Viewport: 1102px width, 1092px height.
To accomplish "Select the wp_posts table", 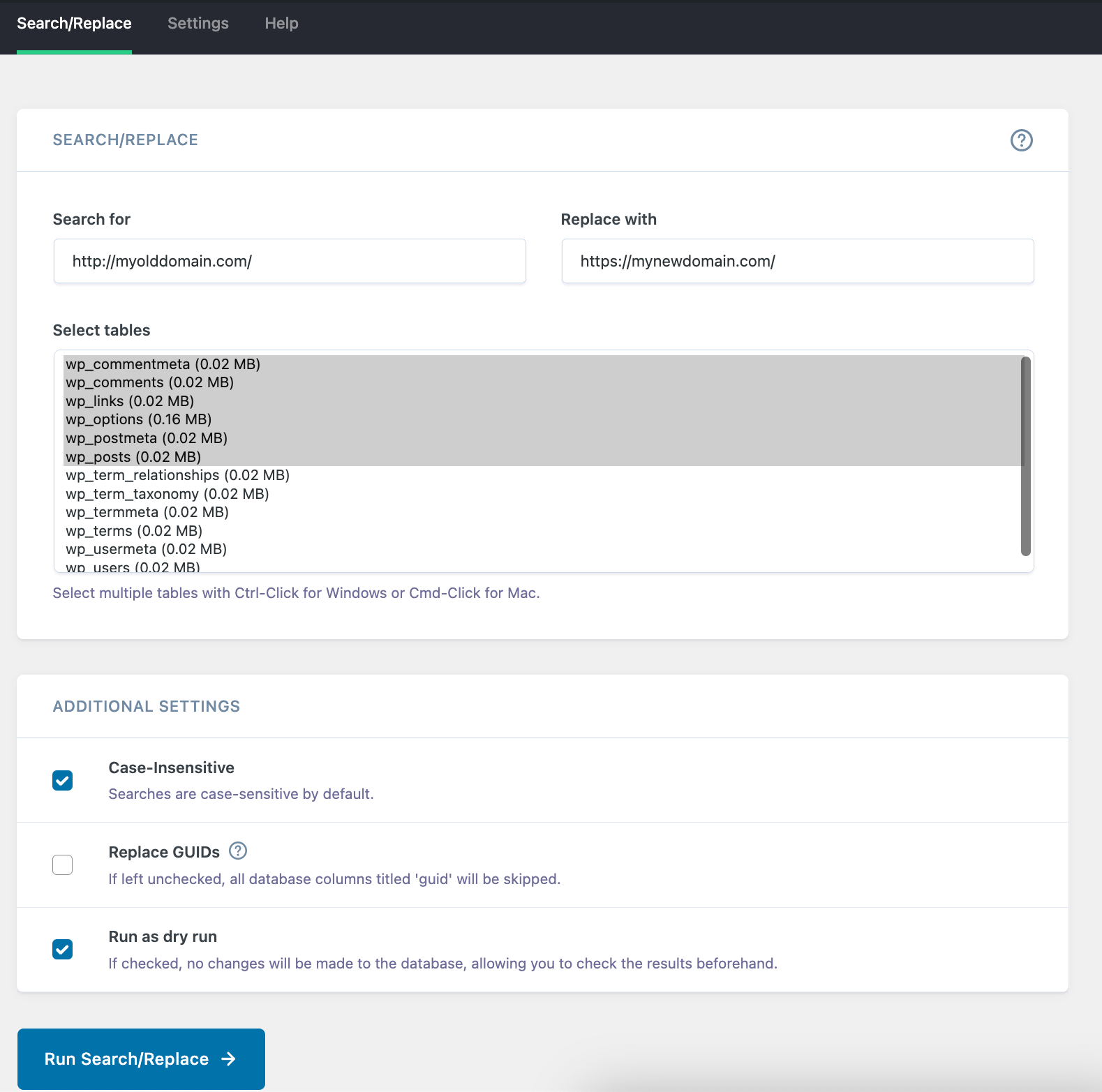I will click(x=133, y=457).
